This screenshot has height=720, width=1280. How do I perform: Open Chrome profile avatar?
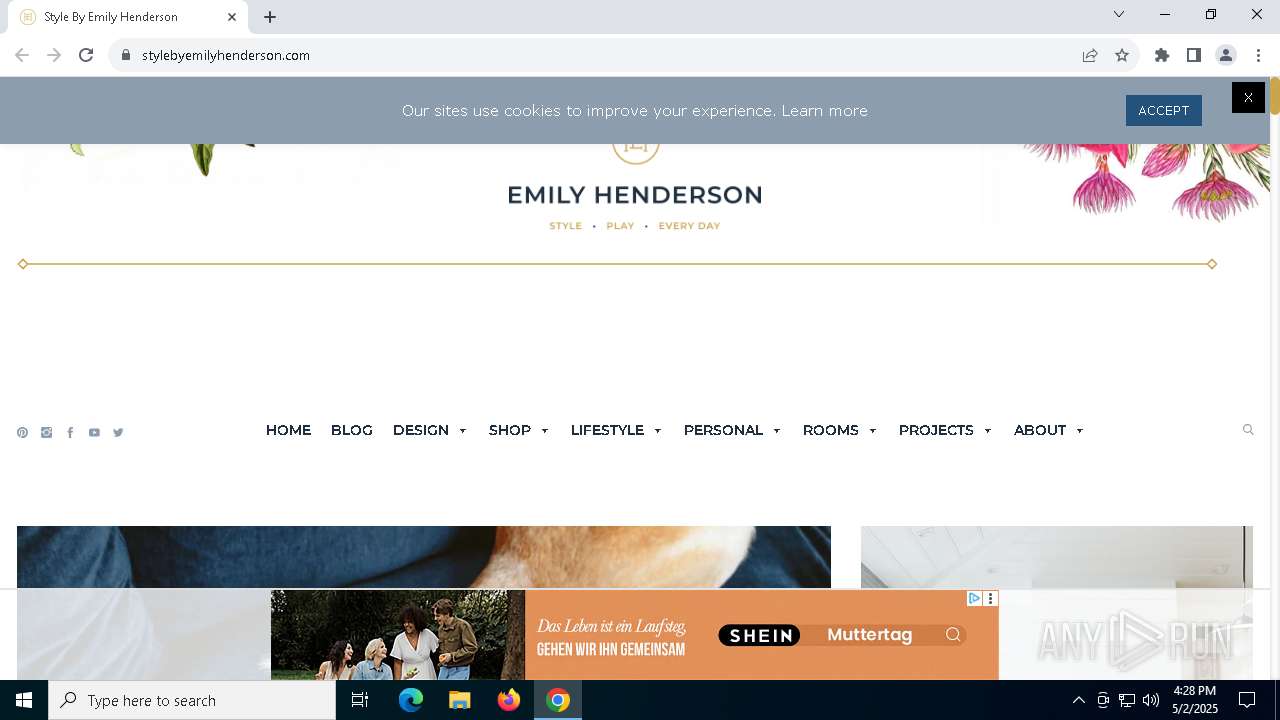point(1226,55)
